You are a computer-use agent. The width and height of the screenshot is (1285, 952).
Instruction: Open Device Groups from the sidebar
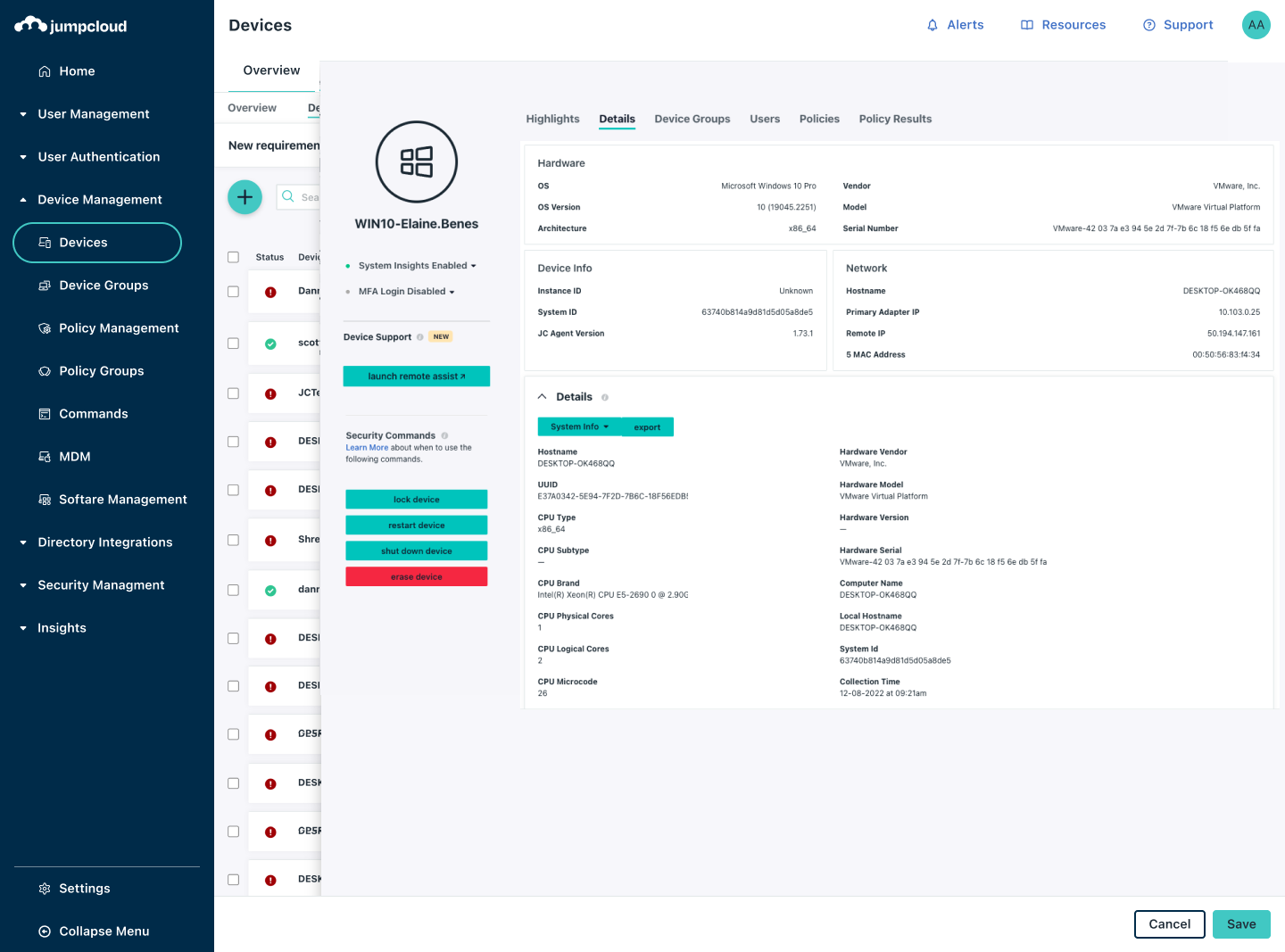(x=104, y=285)
